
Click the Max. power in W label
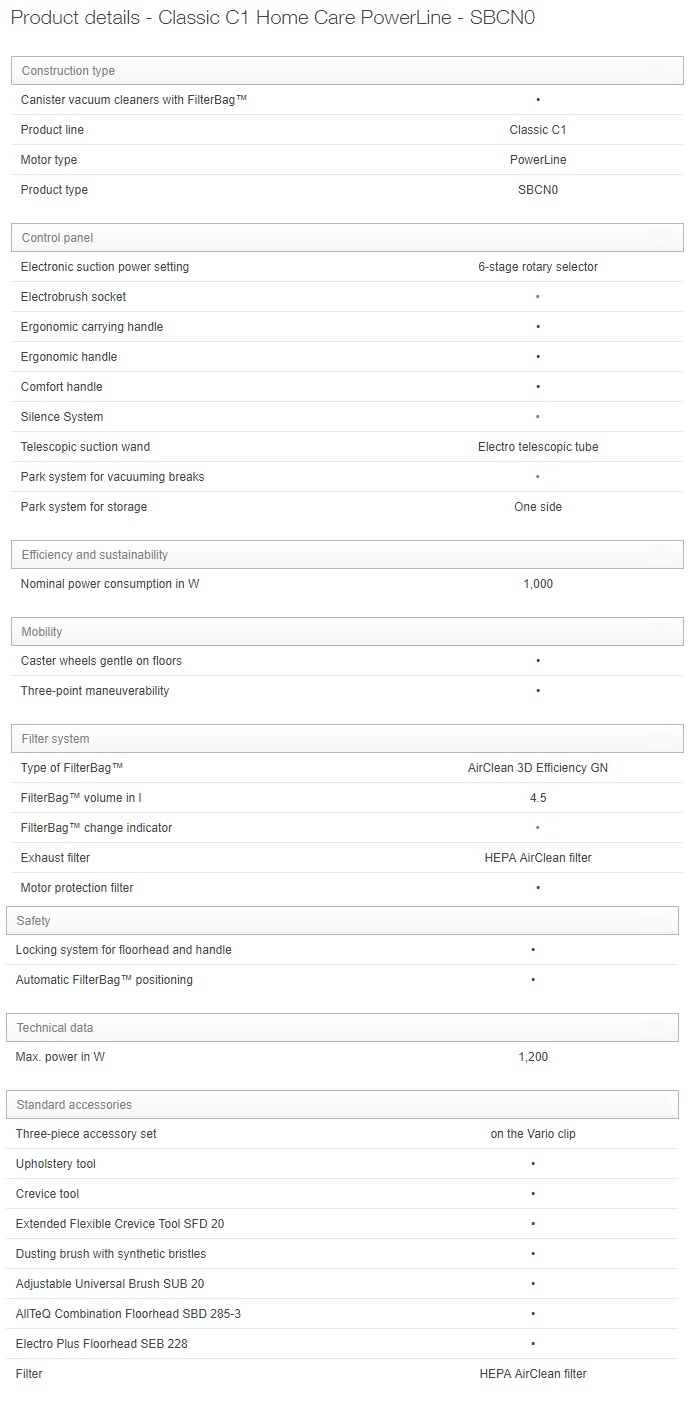pyautogui.click(x=60, y=1057)
